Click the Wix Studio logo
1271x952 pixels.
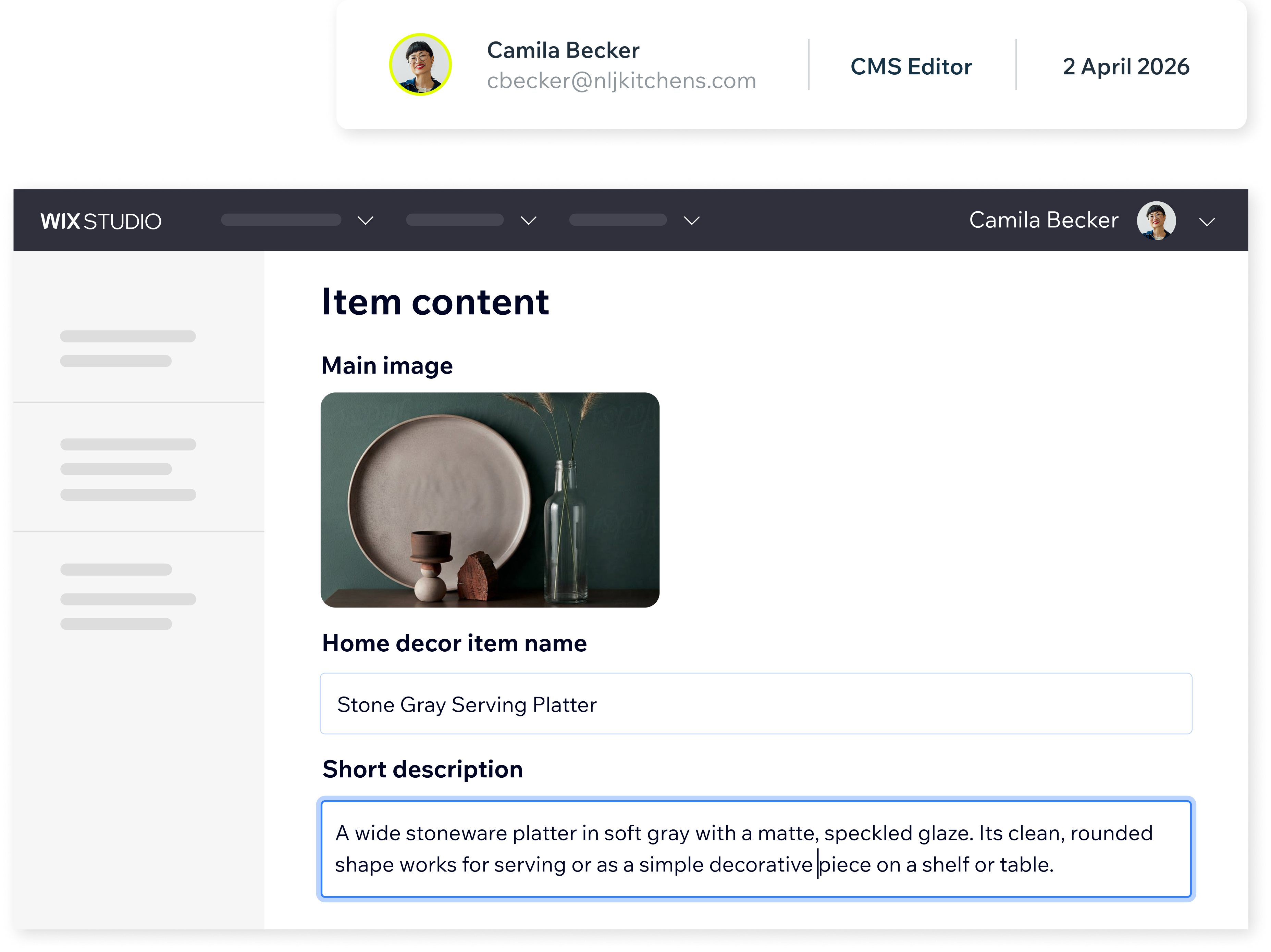click(101, 221)
